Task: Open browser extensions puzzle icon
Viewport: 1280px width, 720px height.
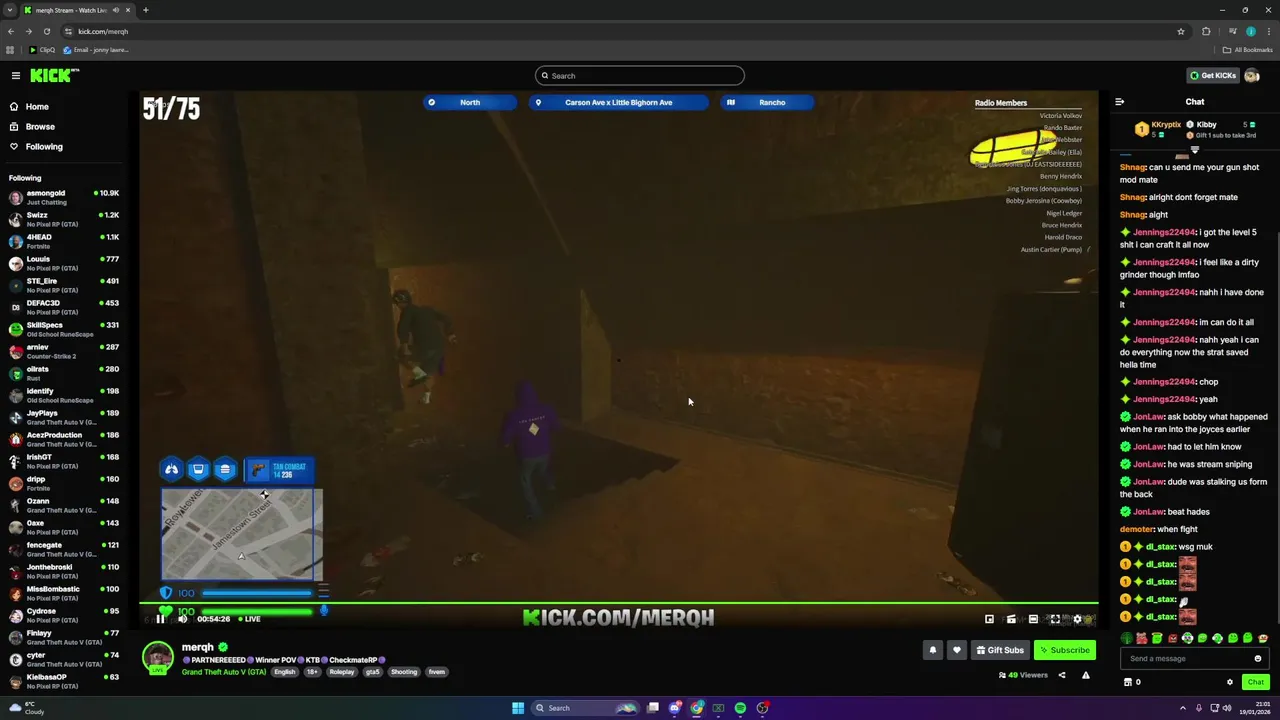Action: (x=1206, y=31)
